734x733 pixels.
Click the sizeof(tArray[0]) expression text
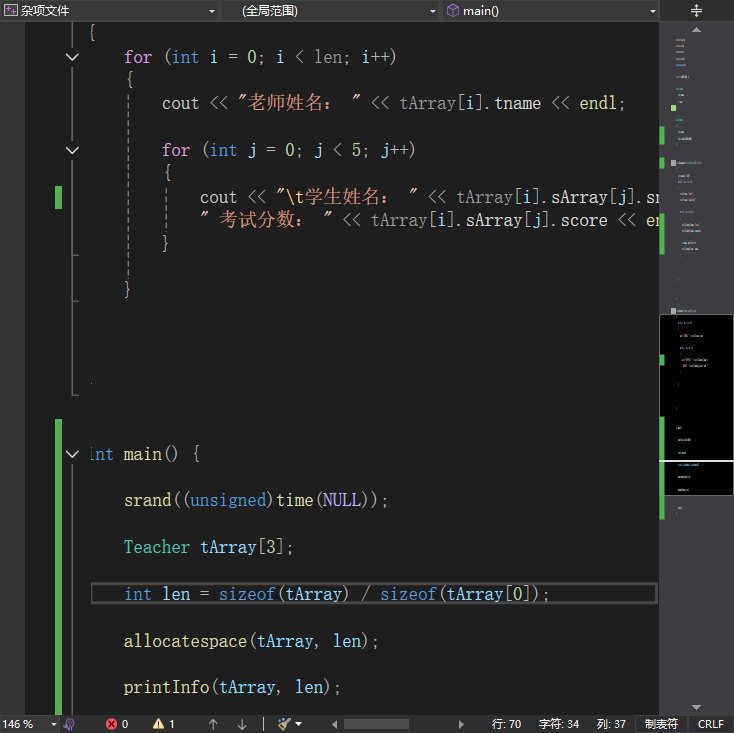[x=460, y=594]
